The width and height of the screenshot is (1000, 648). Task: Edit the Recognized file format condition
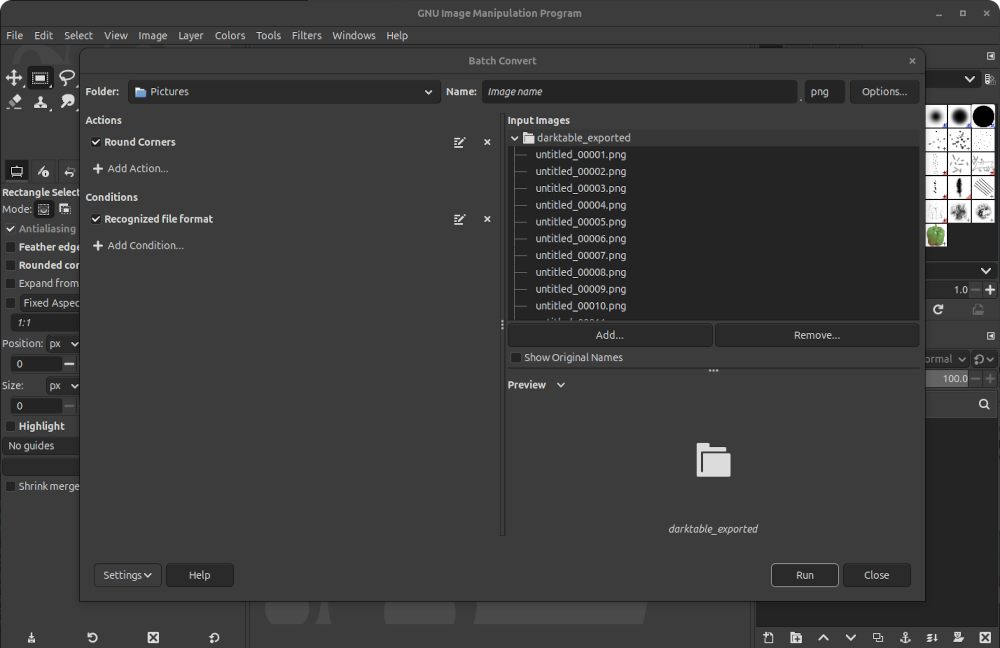459,219
